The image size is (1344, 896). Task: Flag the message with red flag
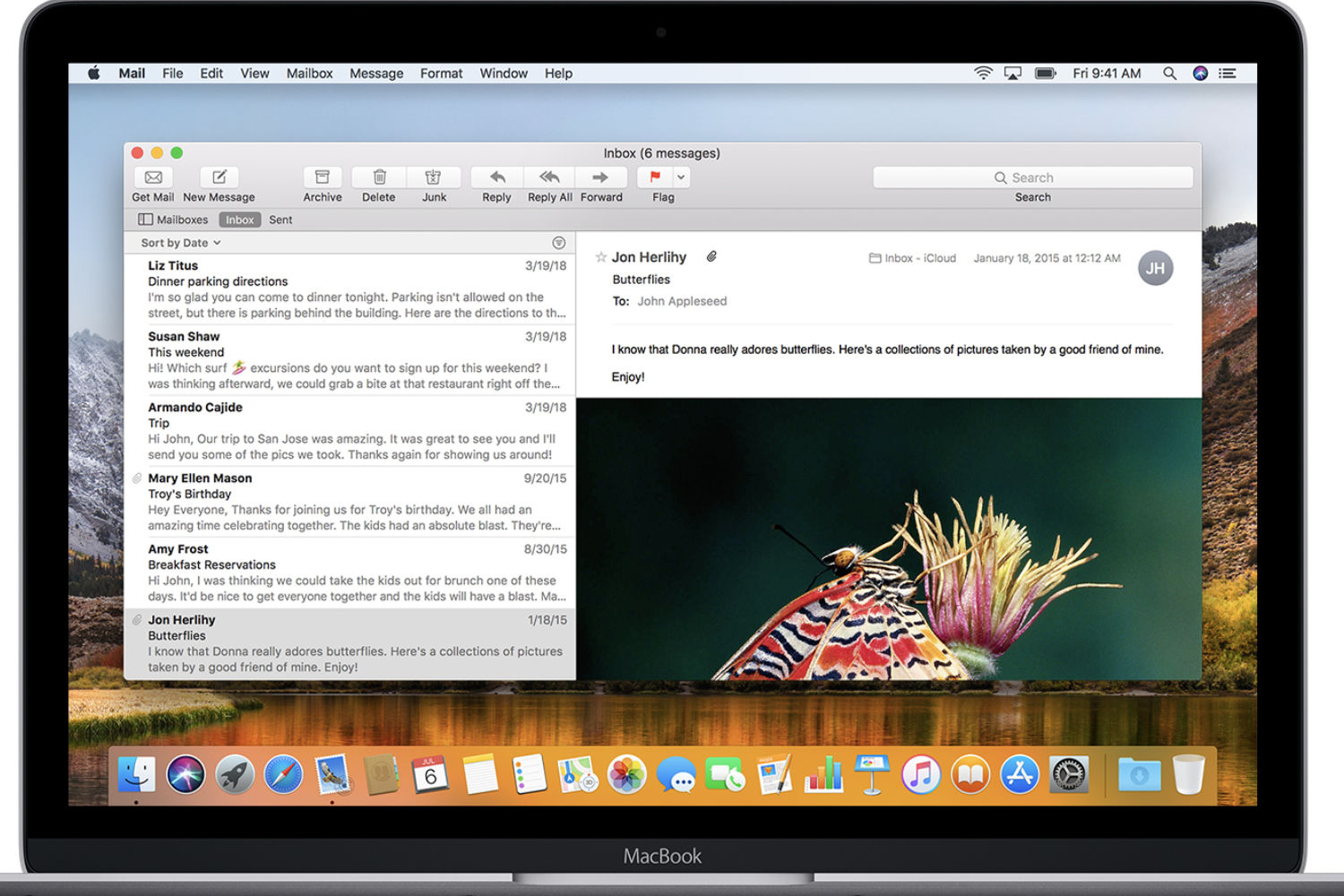coord(655,177)
